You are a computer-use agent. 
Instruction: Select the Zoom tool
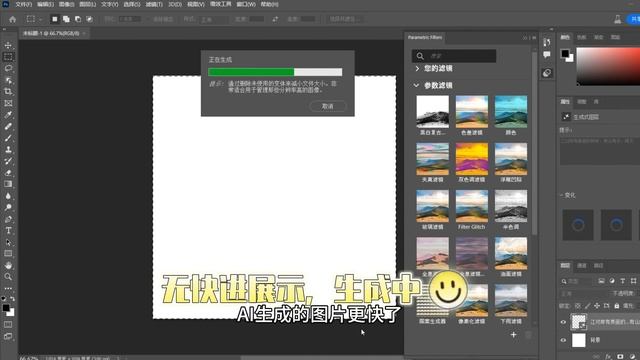click(8, 277)
